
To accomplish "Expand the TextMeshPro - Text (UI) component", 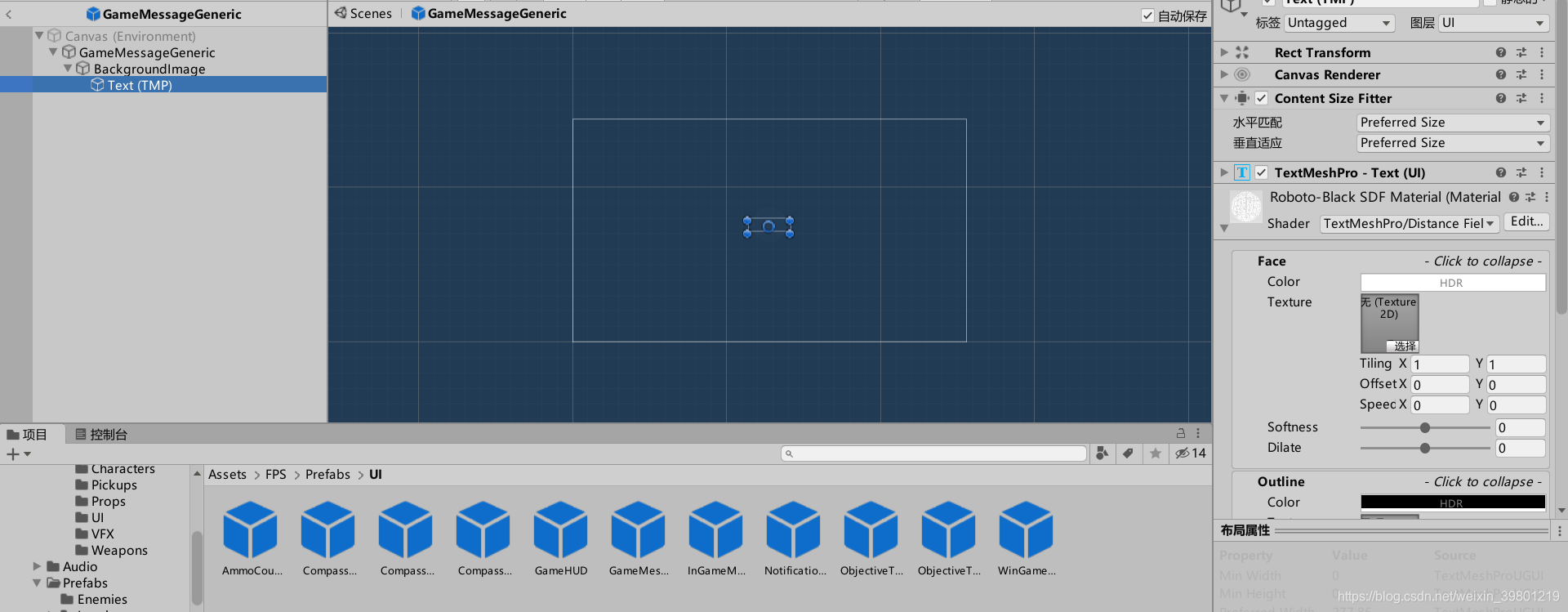I will 1223,172.
